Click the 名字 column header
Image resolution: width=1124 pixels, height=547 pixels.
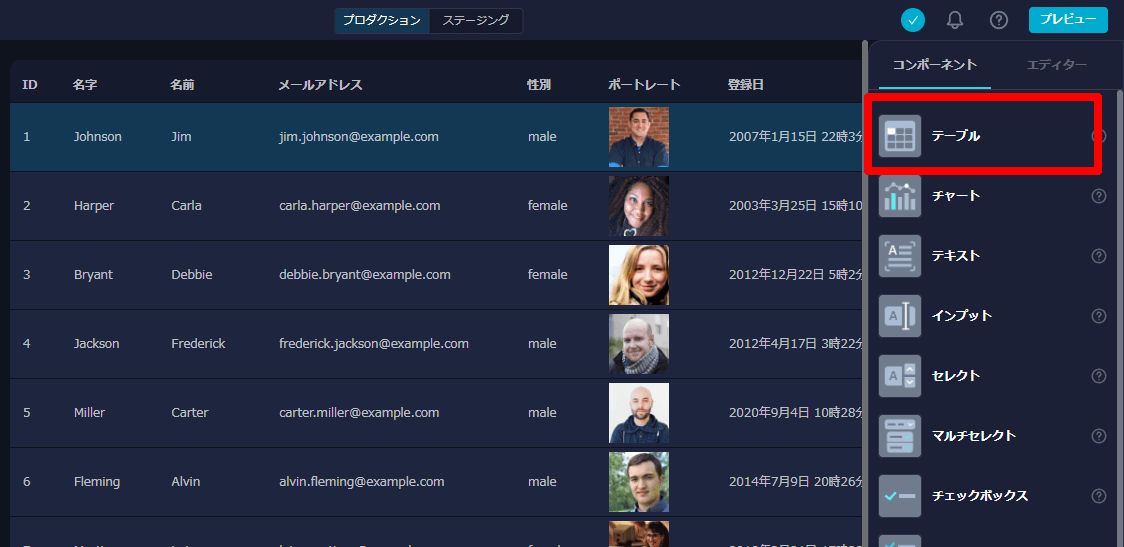pyautogui.click(x=85, y=85)
